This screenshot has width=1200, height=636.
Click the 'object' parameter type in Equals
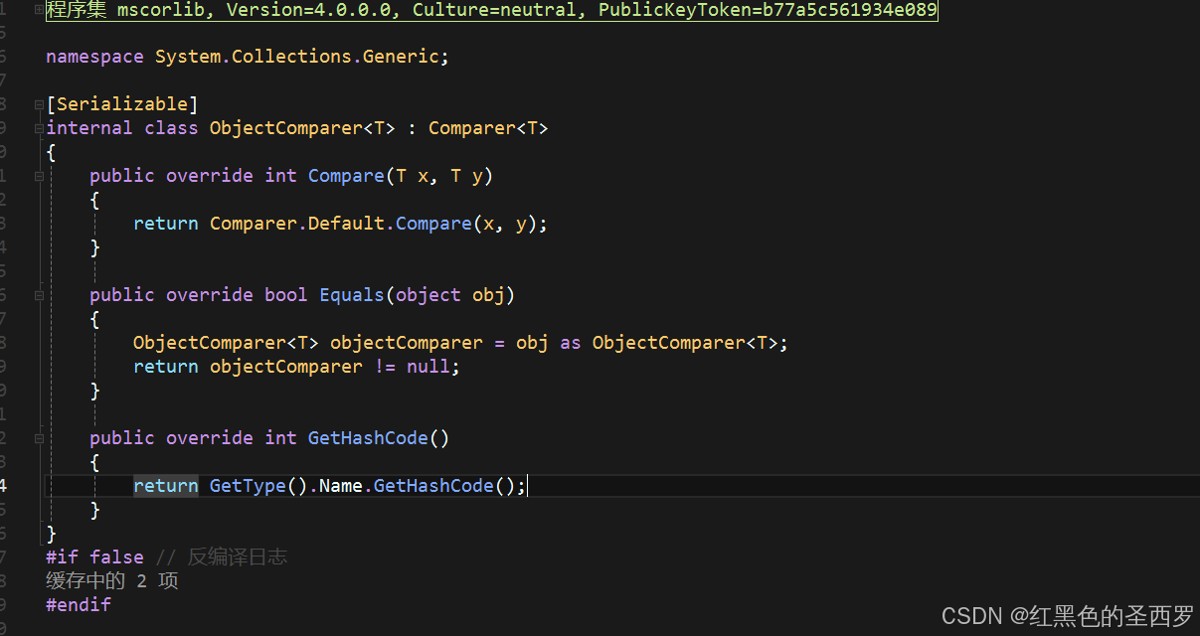click(x=428, y=295)
